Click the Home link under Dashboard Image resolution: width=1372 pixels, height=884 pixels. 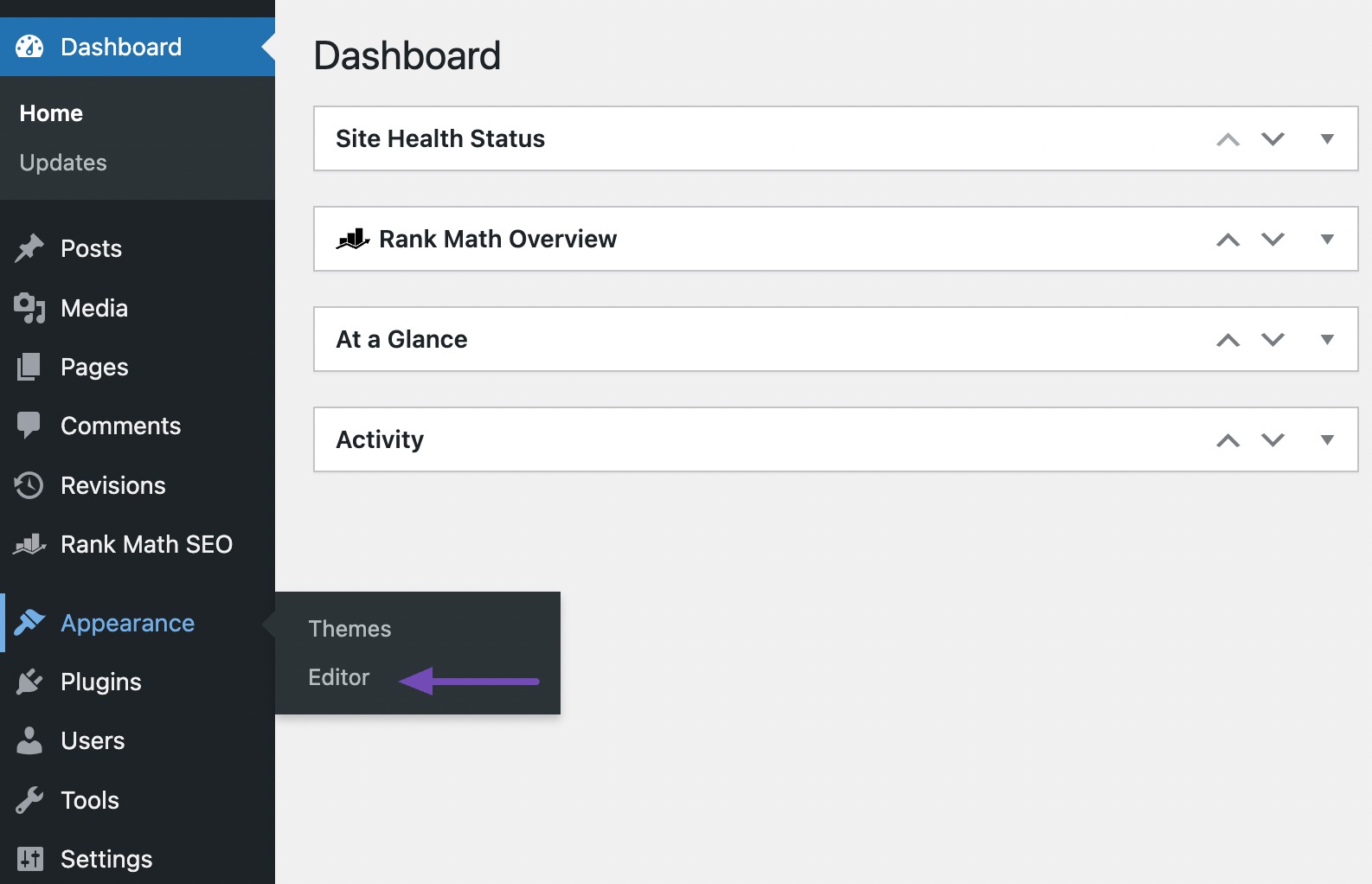(50, 112)
